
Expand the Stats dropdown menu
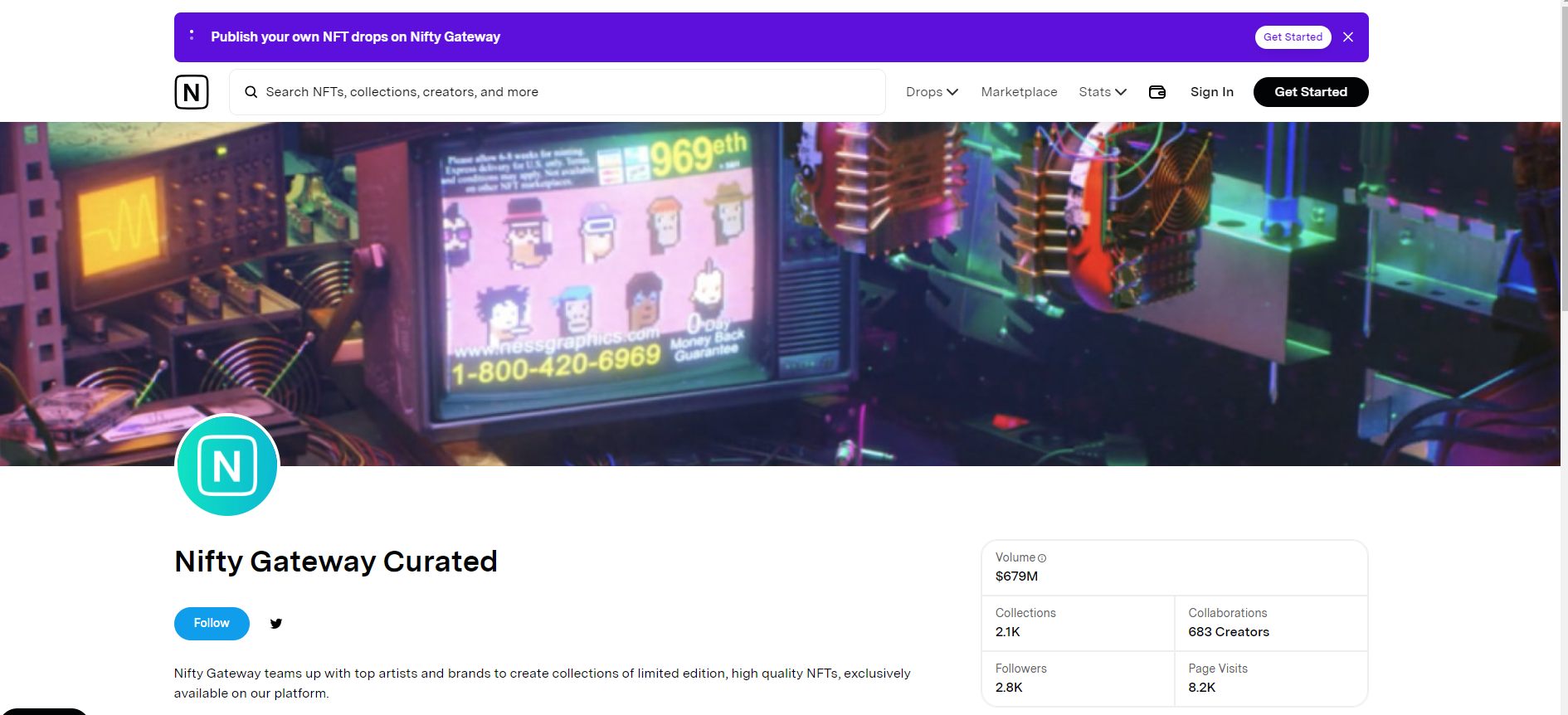click(1103, 92)
